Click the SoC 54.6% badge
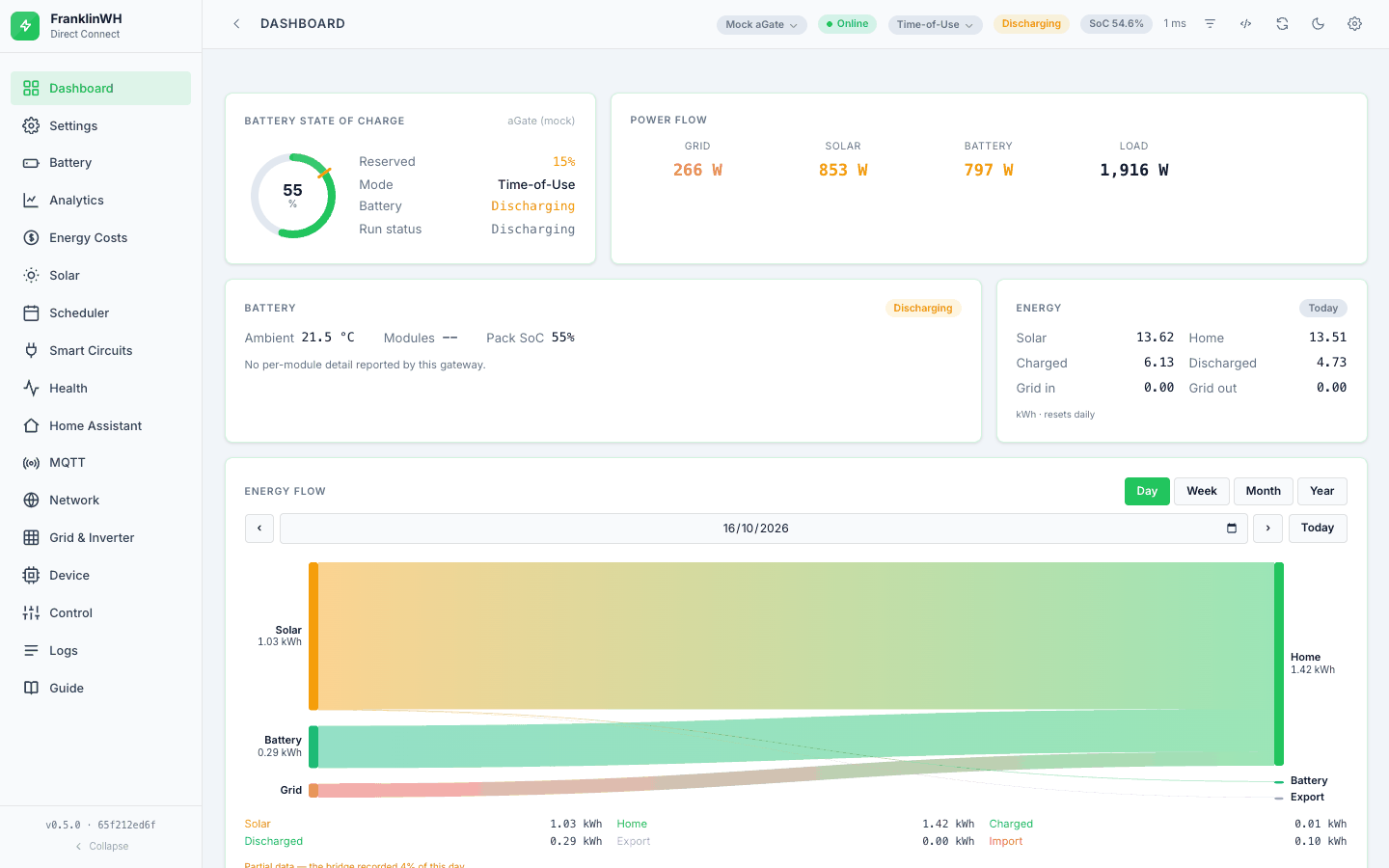Image resolution: width=1389 pixels, height=868 pixels. click(x=1116, y=24)
